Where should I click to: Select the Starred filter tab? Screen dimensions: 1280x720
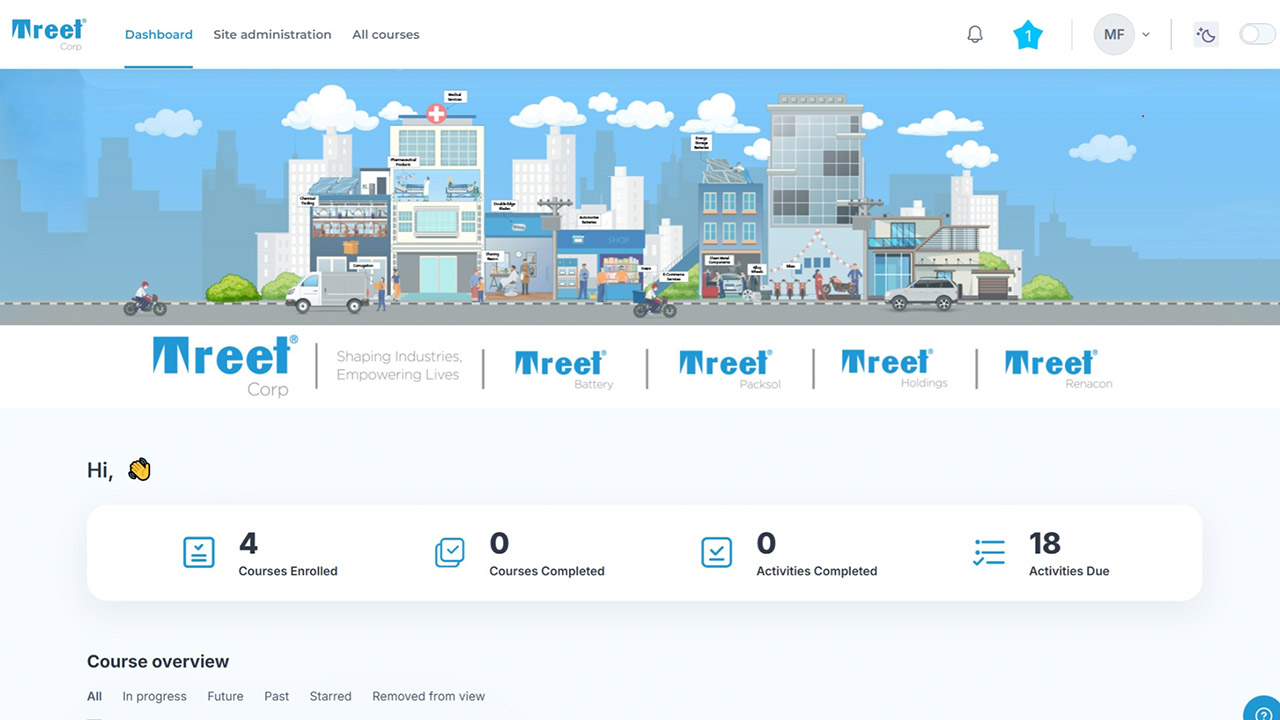(x=331, y=696)
